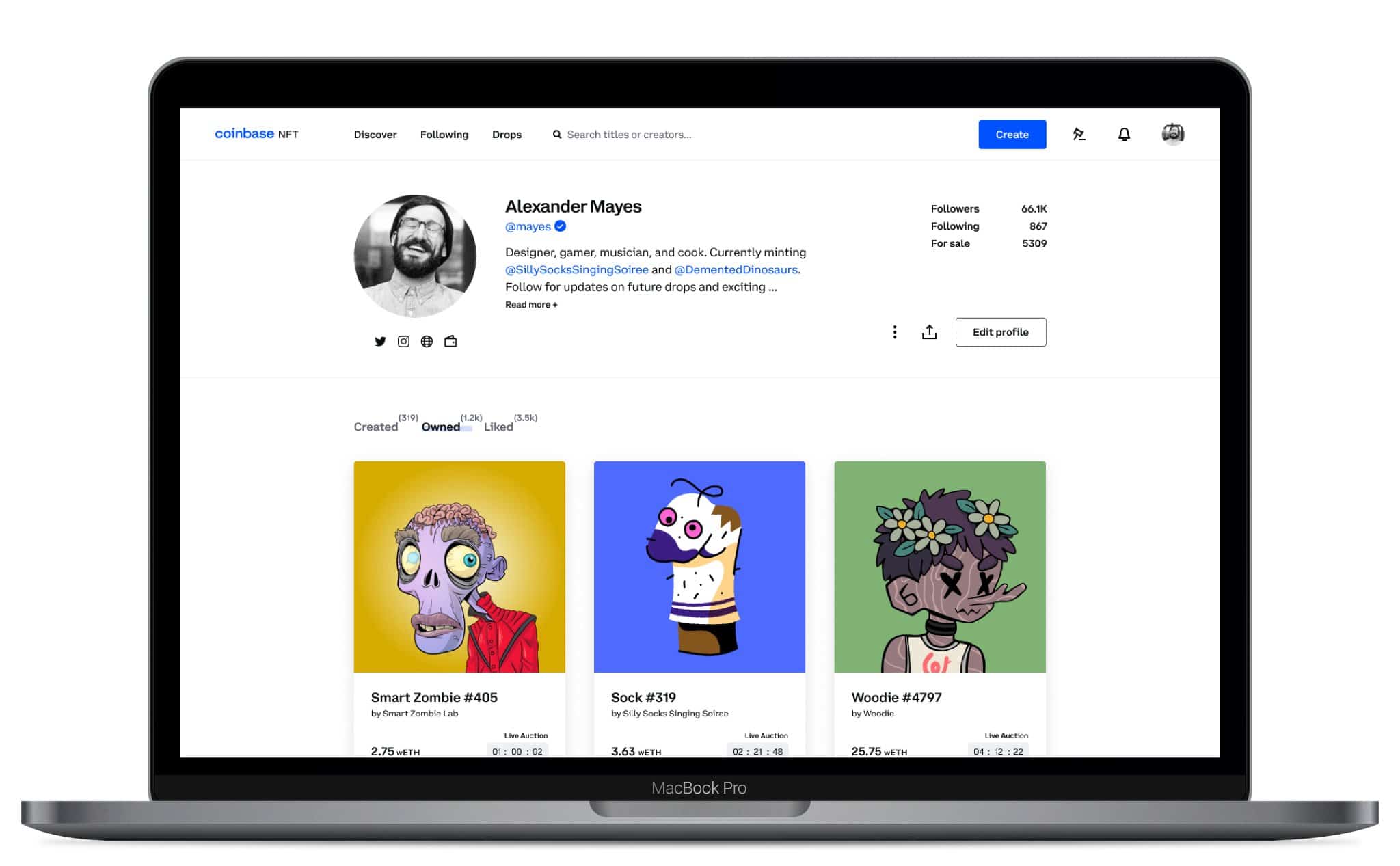Select the Drops menu item
The image size is (1400, 866).
click(x=505, y=134)
